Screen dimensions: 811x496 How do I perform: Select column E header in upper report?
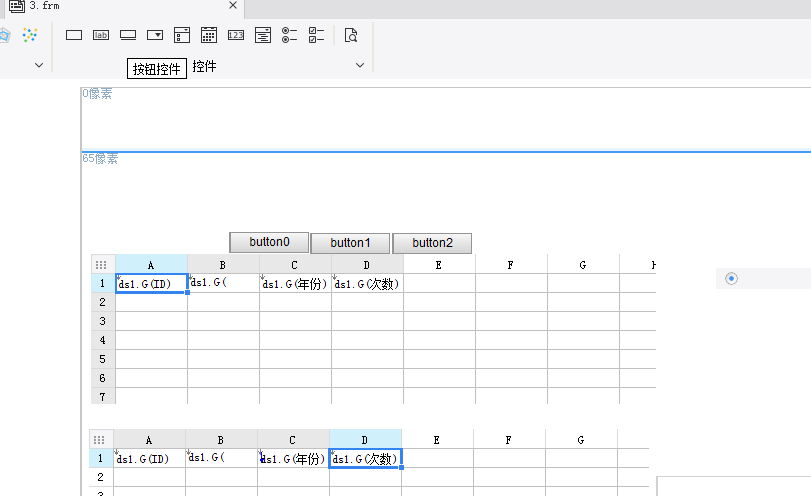point(439,265)
